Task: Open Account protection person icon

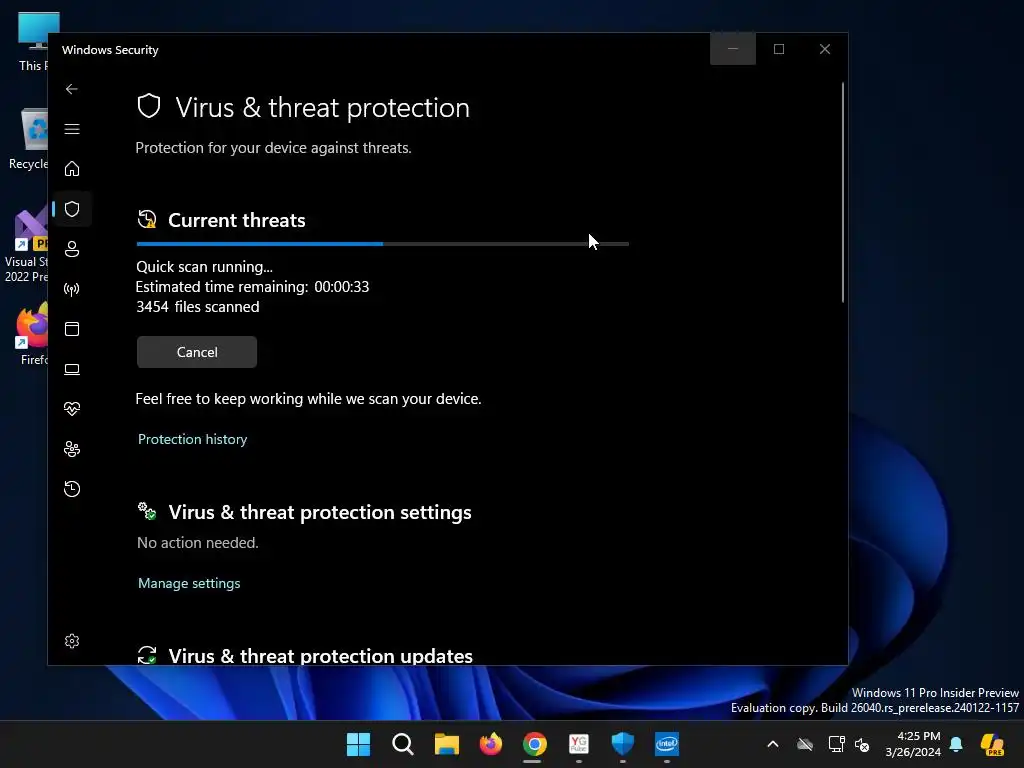Action: point(72,249)
